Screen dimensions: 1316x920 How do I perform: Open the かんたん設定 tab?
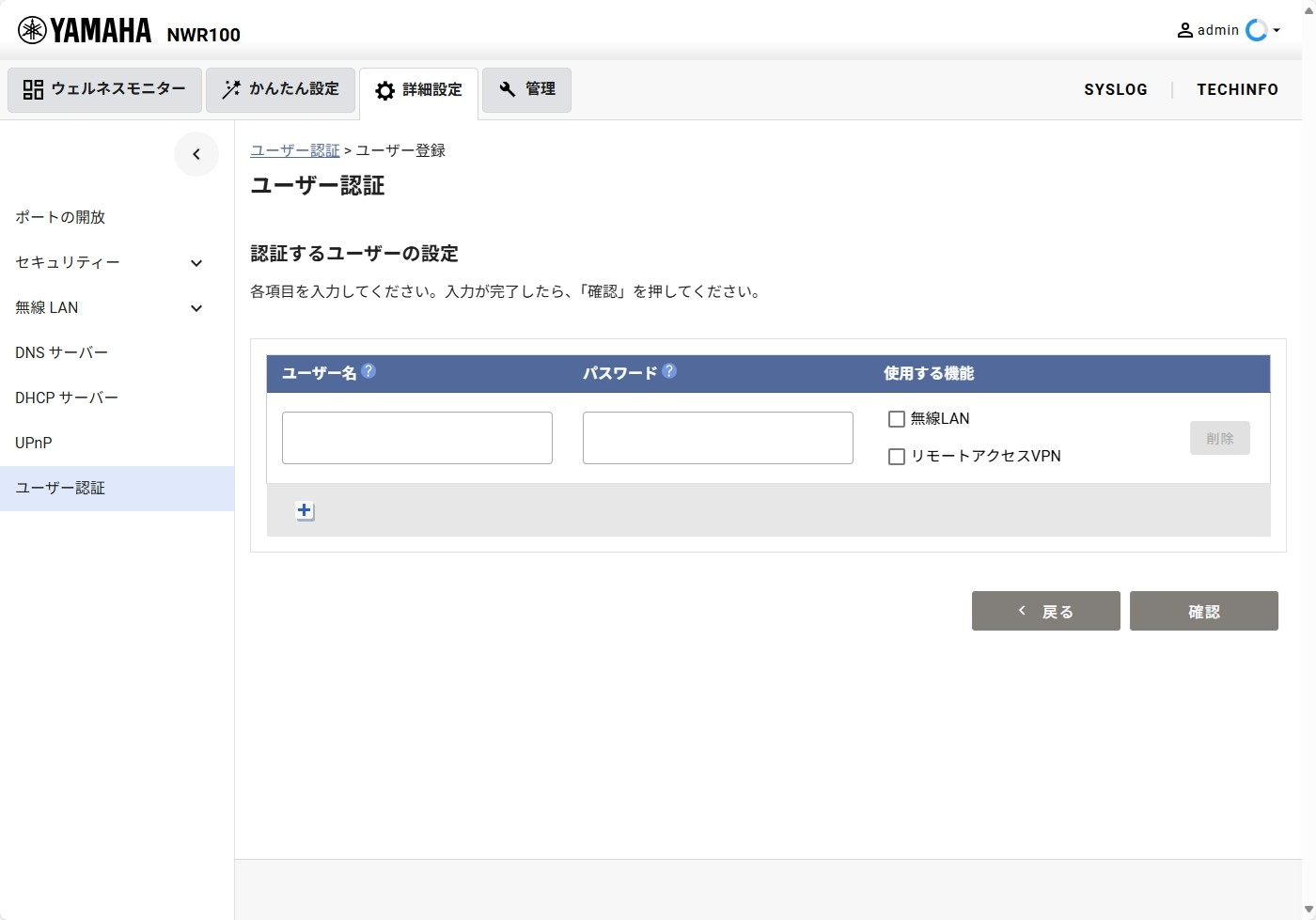click(x=281, y=89)
